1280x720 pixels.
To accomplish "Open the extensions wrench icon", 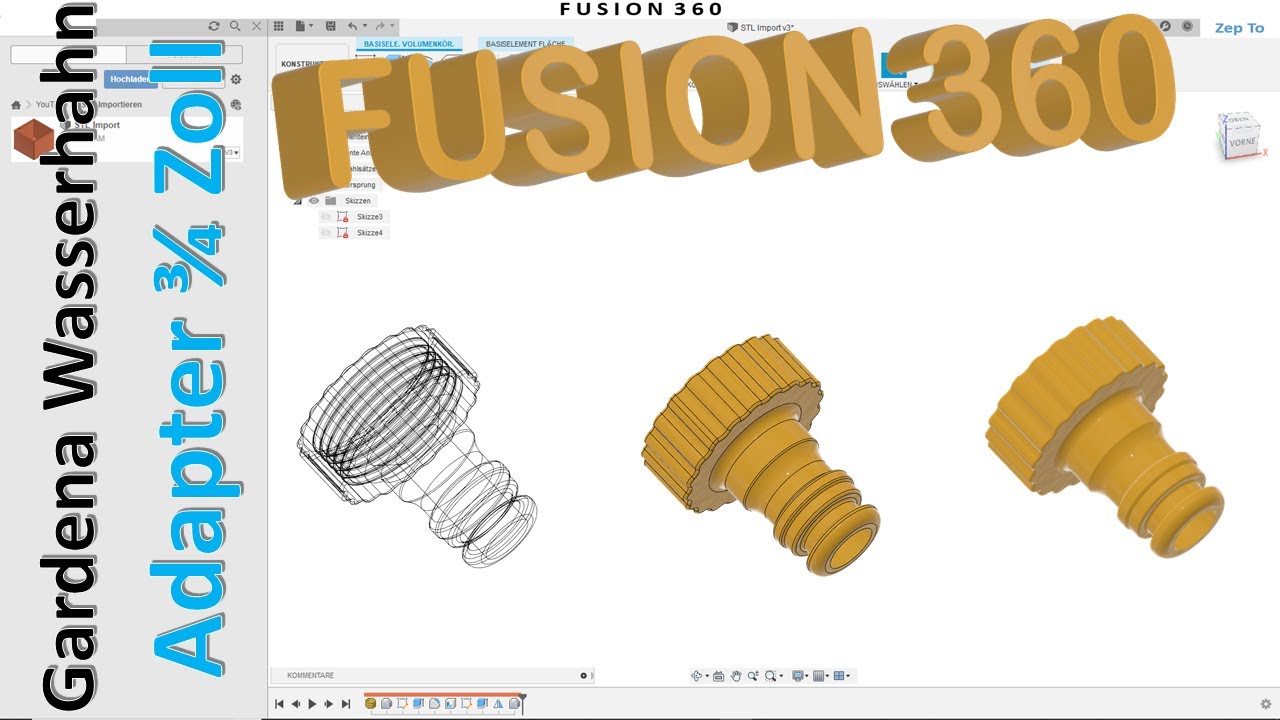I will [1165, 26].
